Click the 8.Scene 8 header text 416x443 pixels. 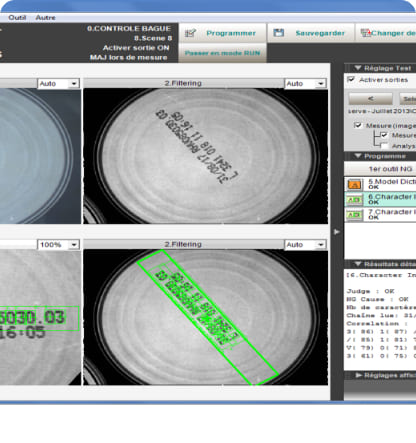tap(153, 38)
